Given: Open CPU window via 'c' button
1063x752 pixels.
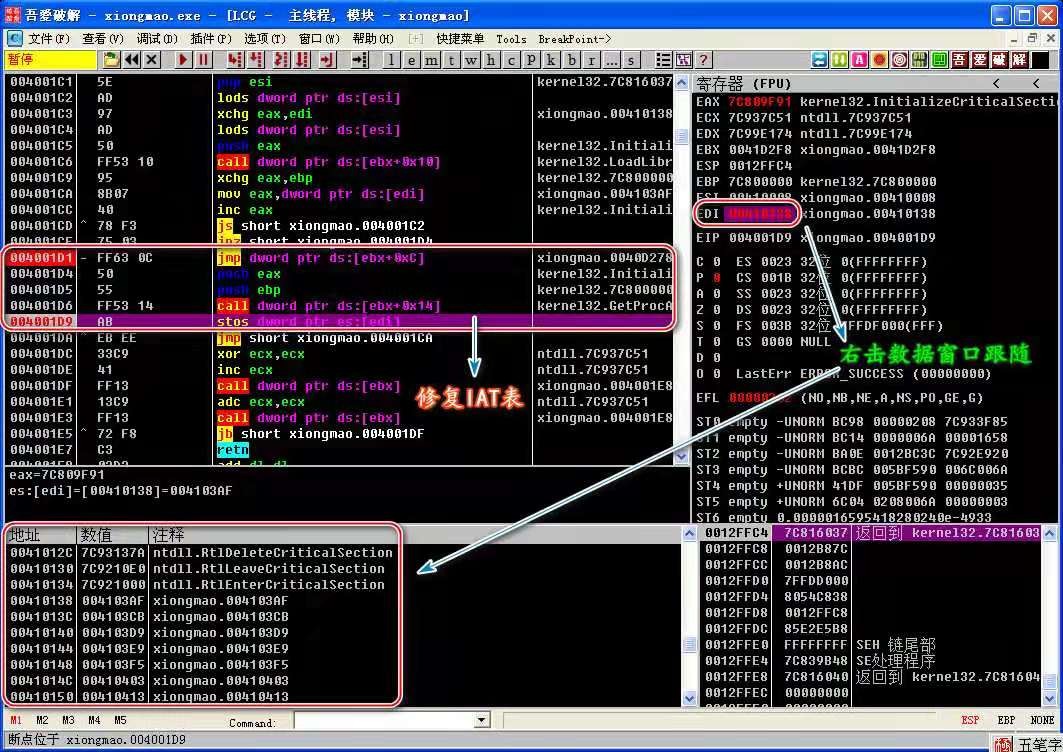Looking at the screenshot, I should (511, 60).
